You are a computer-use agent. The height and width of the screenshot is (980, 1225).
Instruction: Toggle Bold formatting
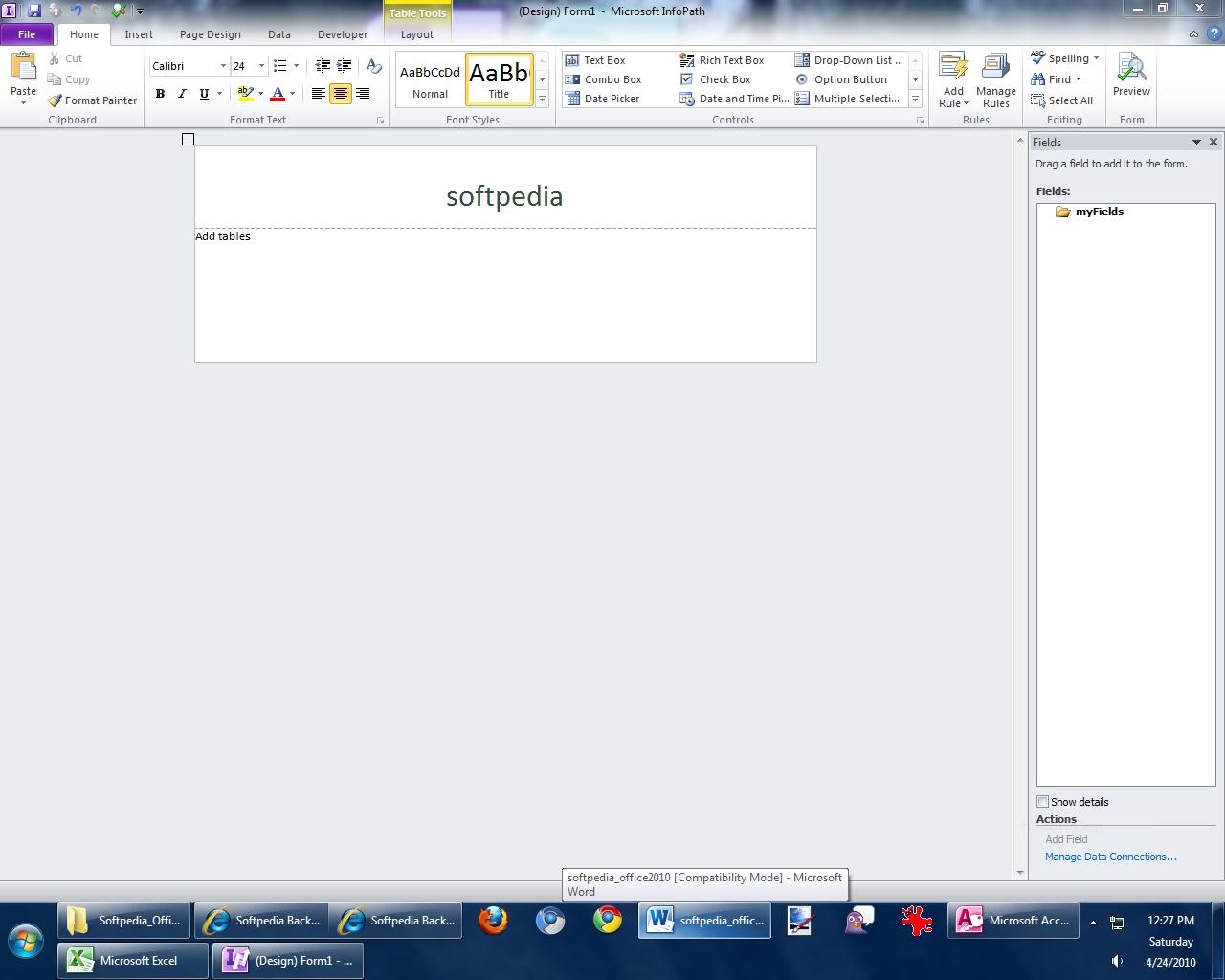click(160, 94)
